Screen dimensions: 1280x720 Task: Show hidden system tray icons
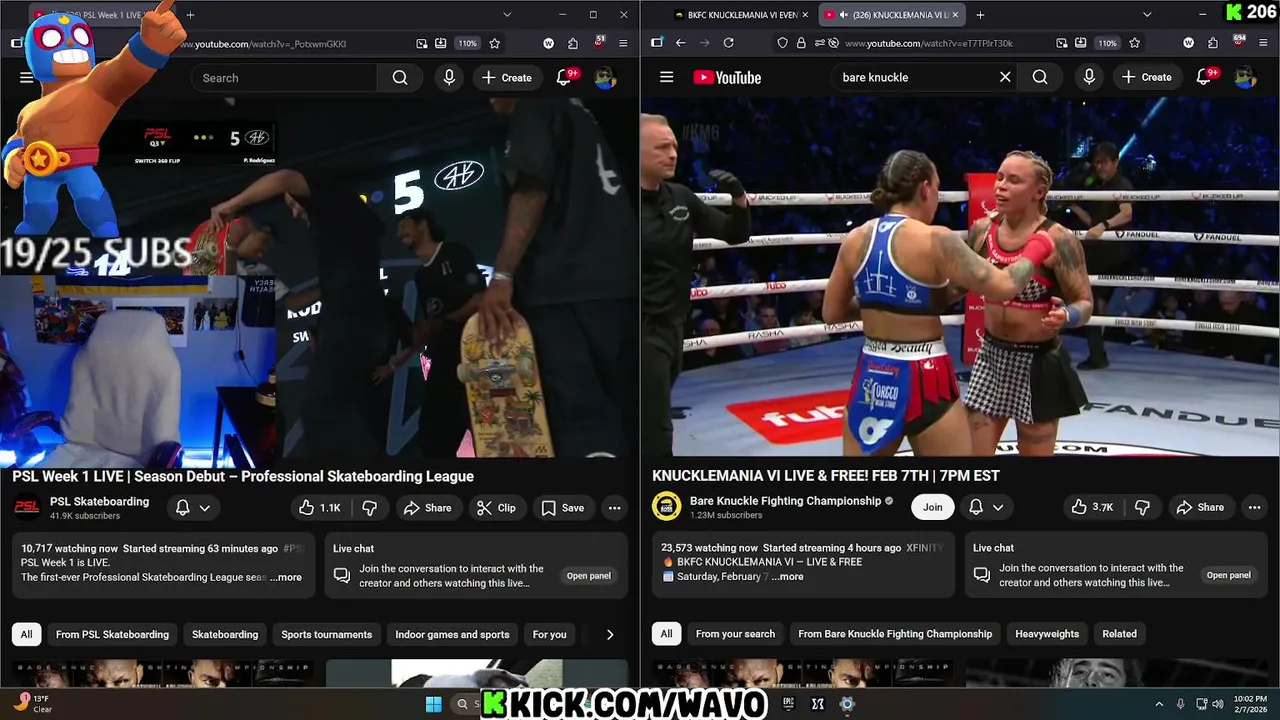[x=1159, y=704]
